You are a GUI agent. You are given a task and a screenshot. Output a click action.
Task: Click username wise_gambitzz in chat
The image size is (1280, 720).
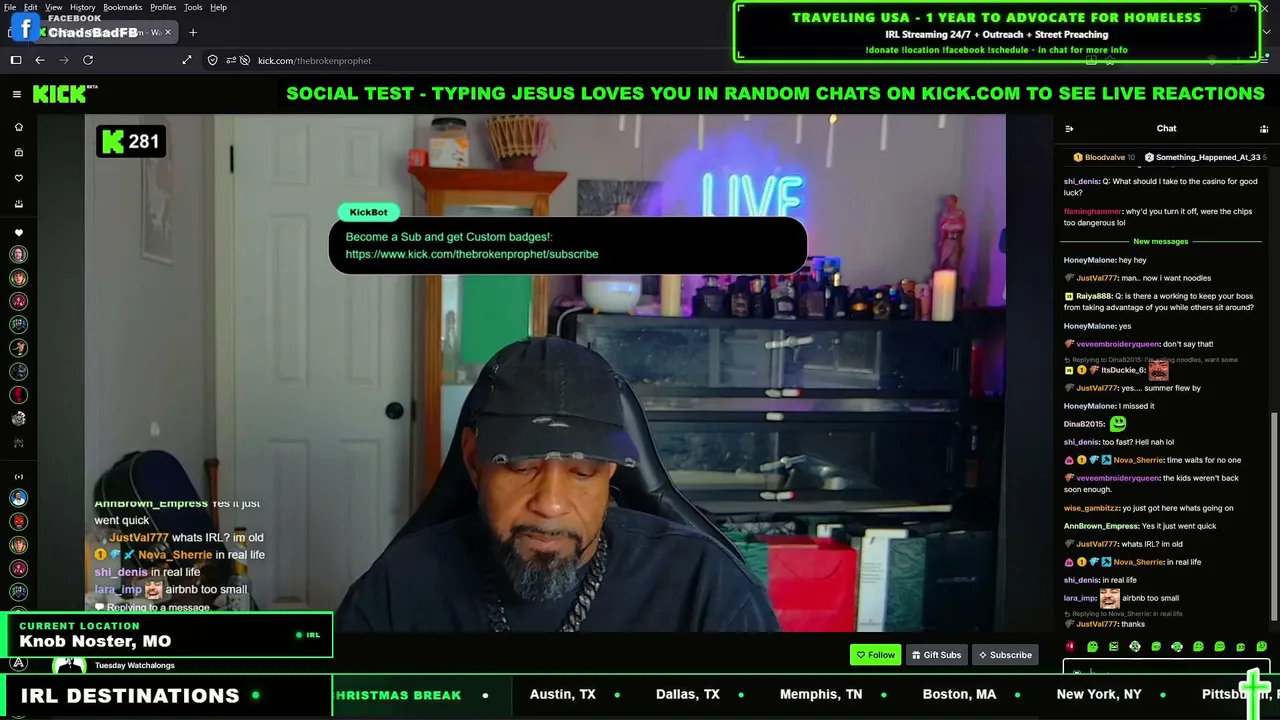click(x=1091, y=508)
